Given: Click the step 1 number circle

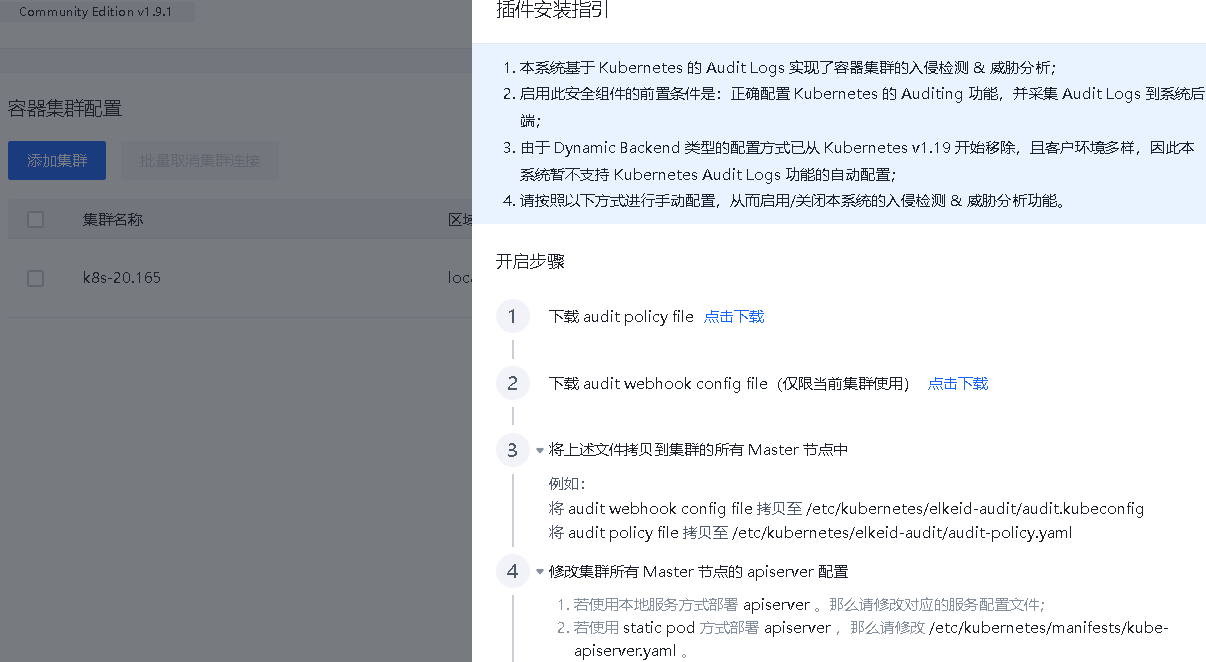Looking at the screenshot, I should coord(512,317).
